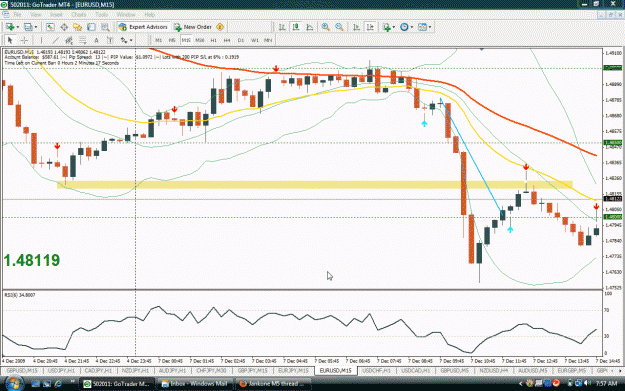625x391 pixels.
Task: Open the Periods clock icon
Action: pos(404,27)
